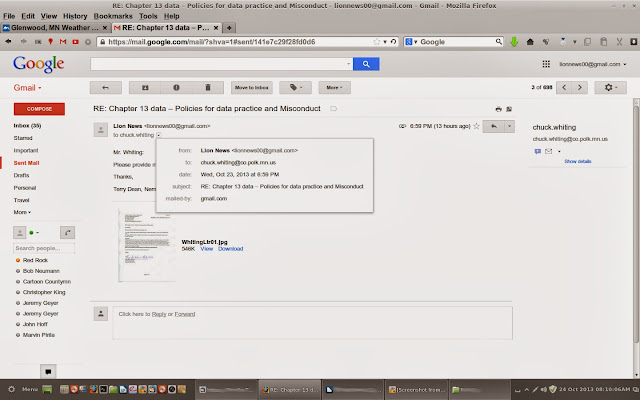Open a new tab with the plus button

click(229, 28)
